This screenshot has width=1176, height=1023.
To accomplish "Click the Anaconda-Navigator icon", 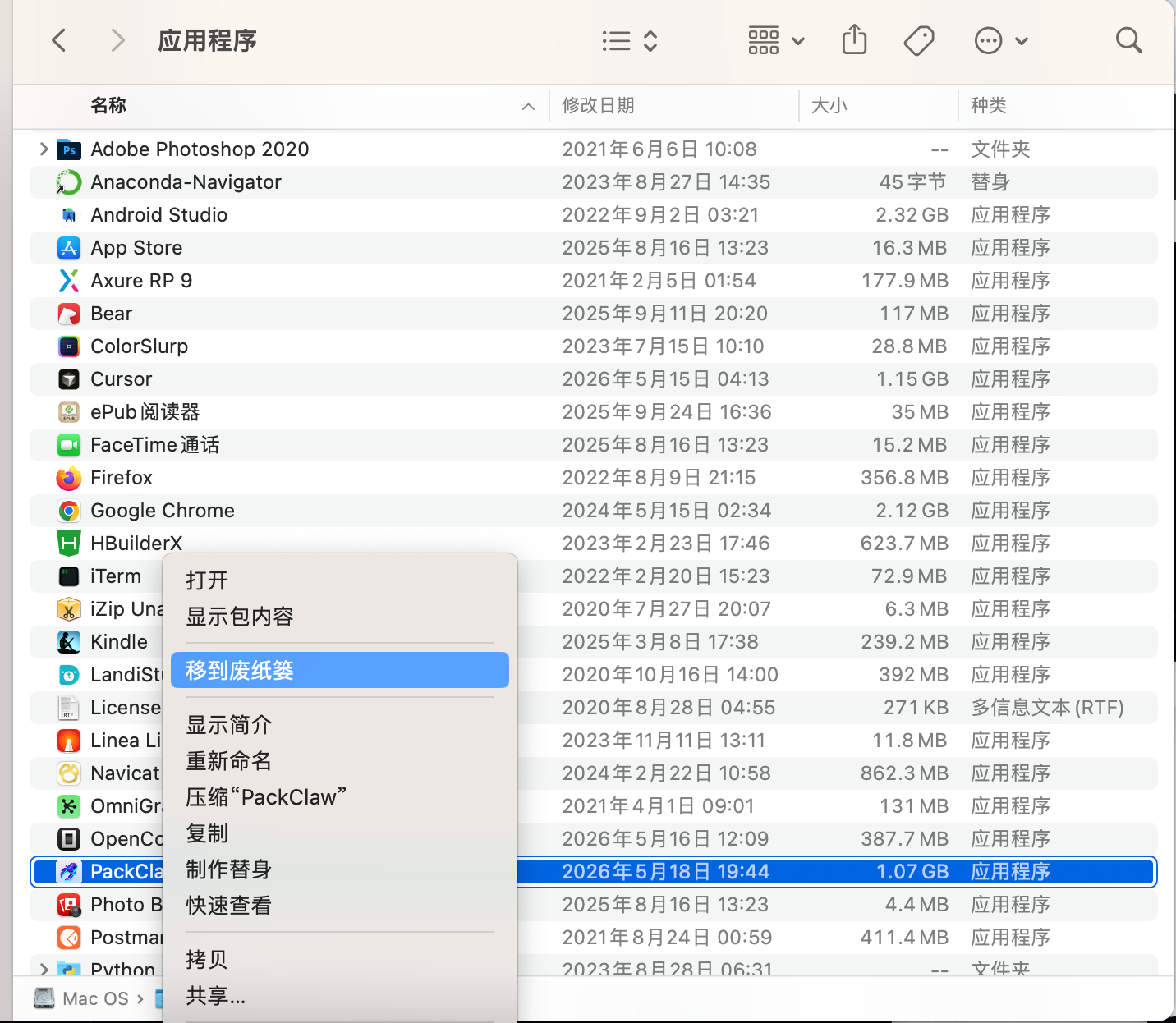I will point(69,182).
